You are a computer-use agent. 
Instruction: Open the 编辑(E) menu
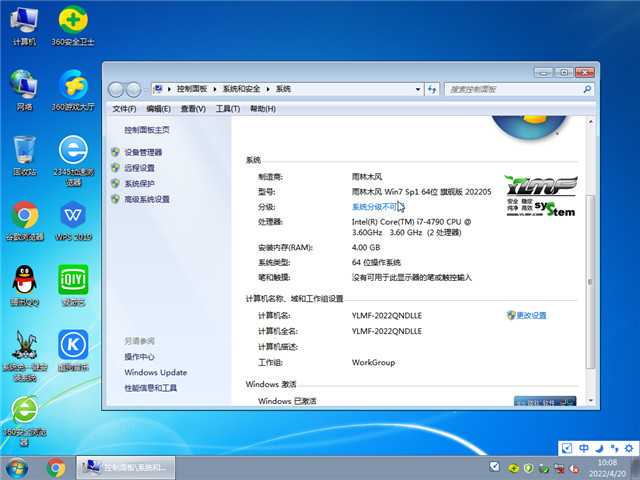pyautogui.click(x=158, y=109)
